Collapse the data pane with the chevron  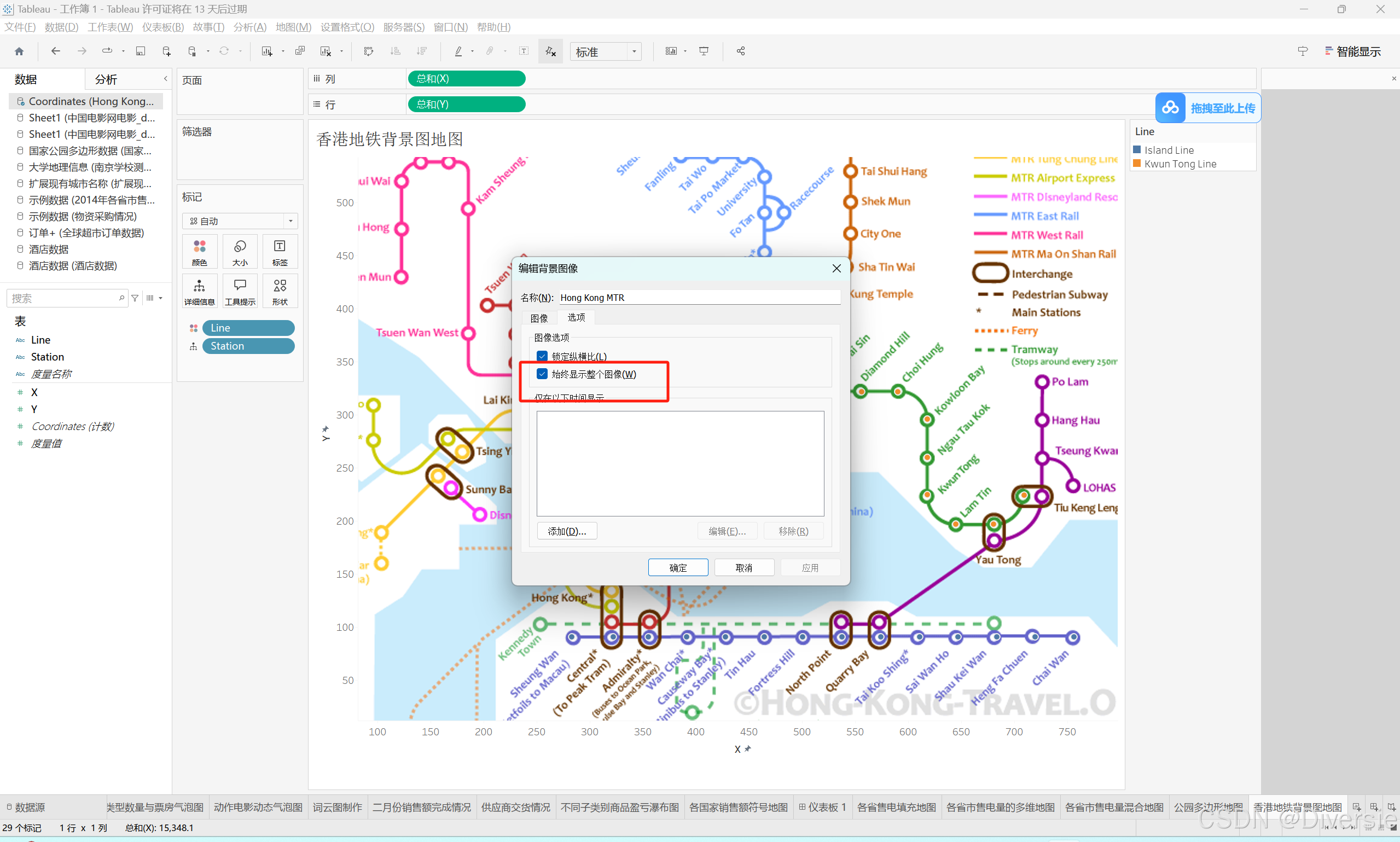166,79
